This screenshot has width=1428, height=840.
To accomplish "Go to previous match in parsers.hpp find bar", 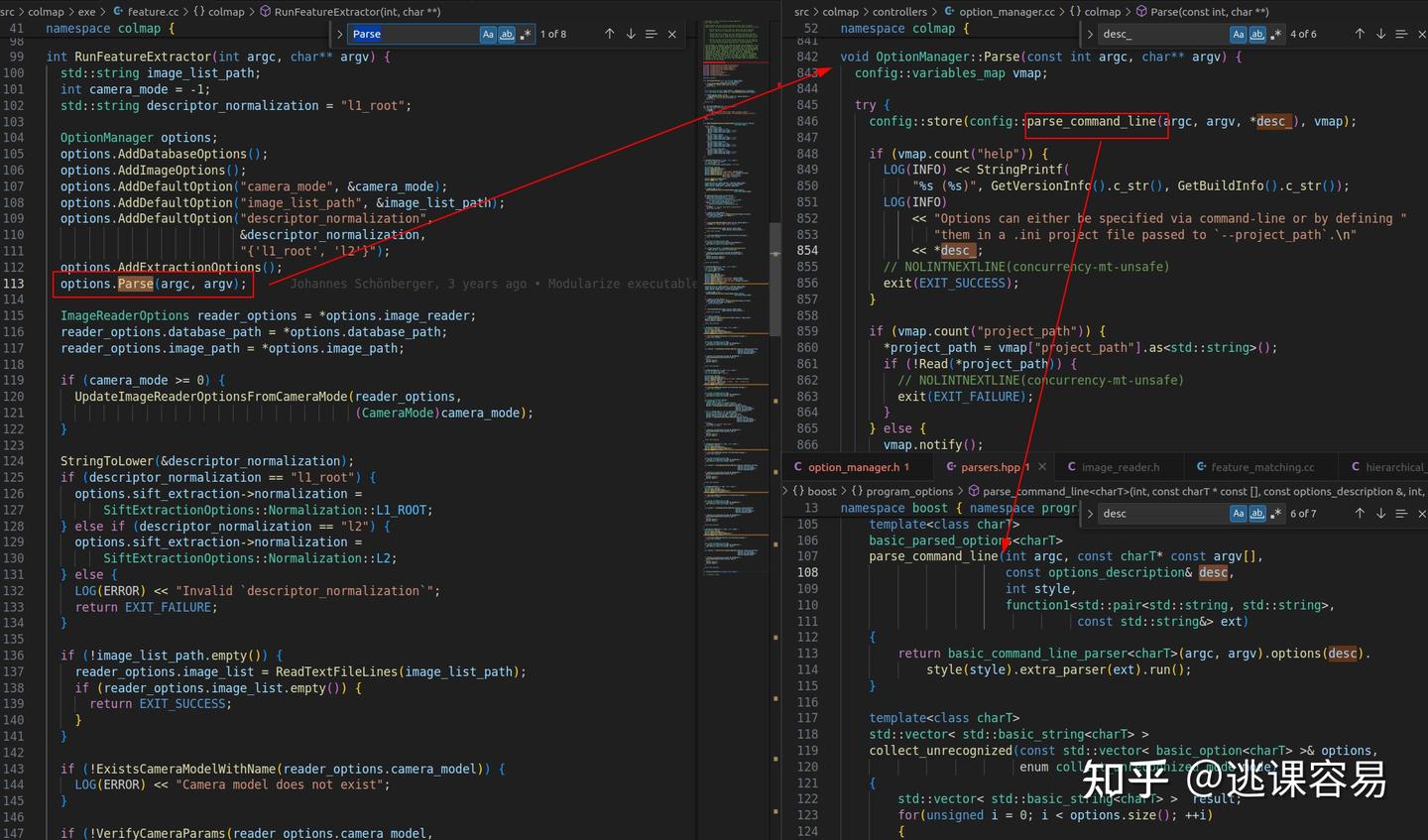I will click(x=1360, y=514).
